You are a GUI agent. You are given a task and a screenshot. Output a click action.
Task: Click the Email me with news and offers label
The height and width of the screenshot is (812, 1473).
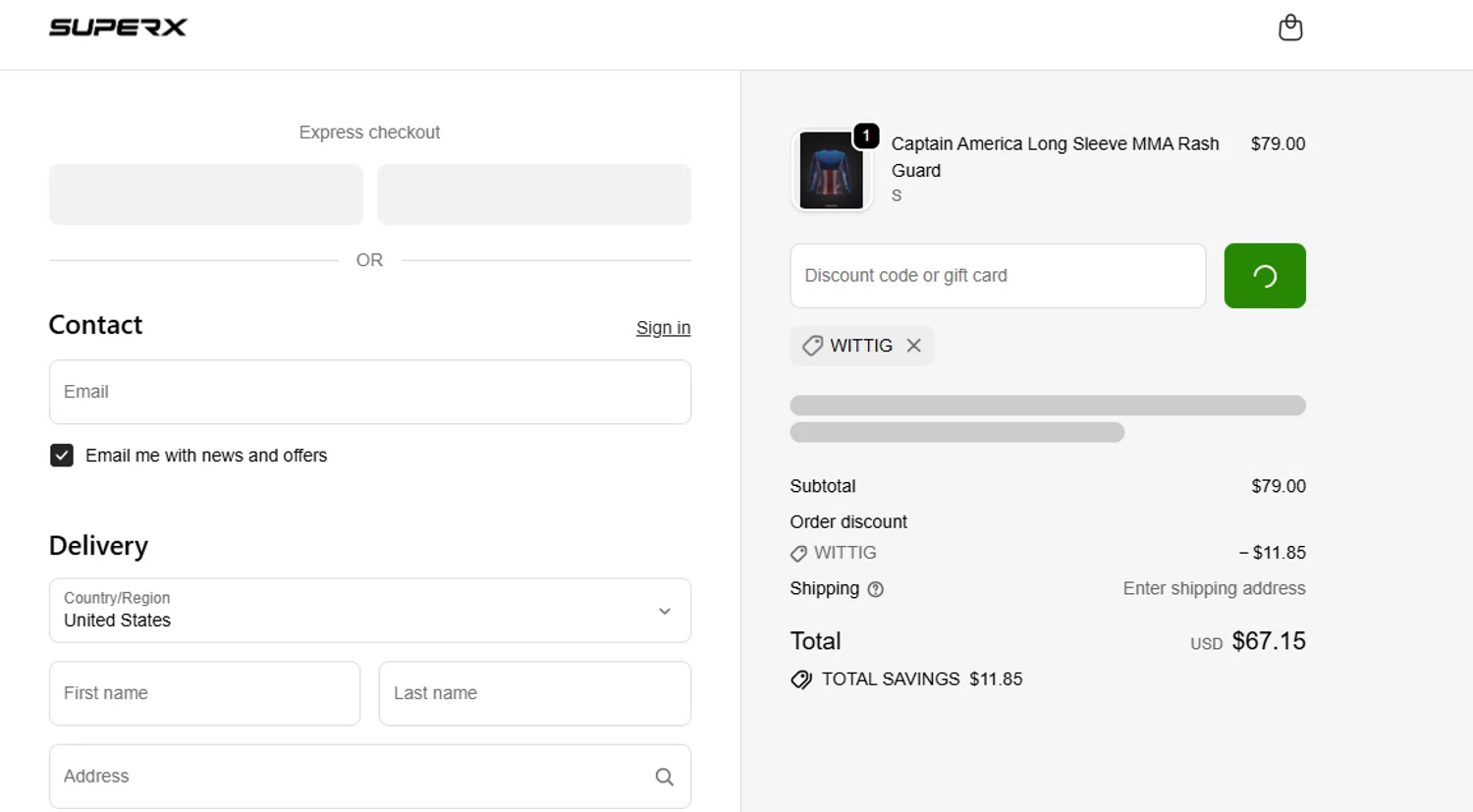pos(206,456)
